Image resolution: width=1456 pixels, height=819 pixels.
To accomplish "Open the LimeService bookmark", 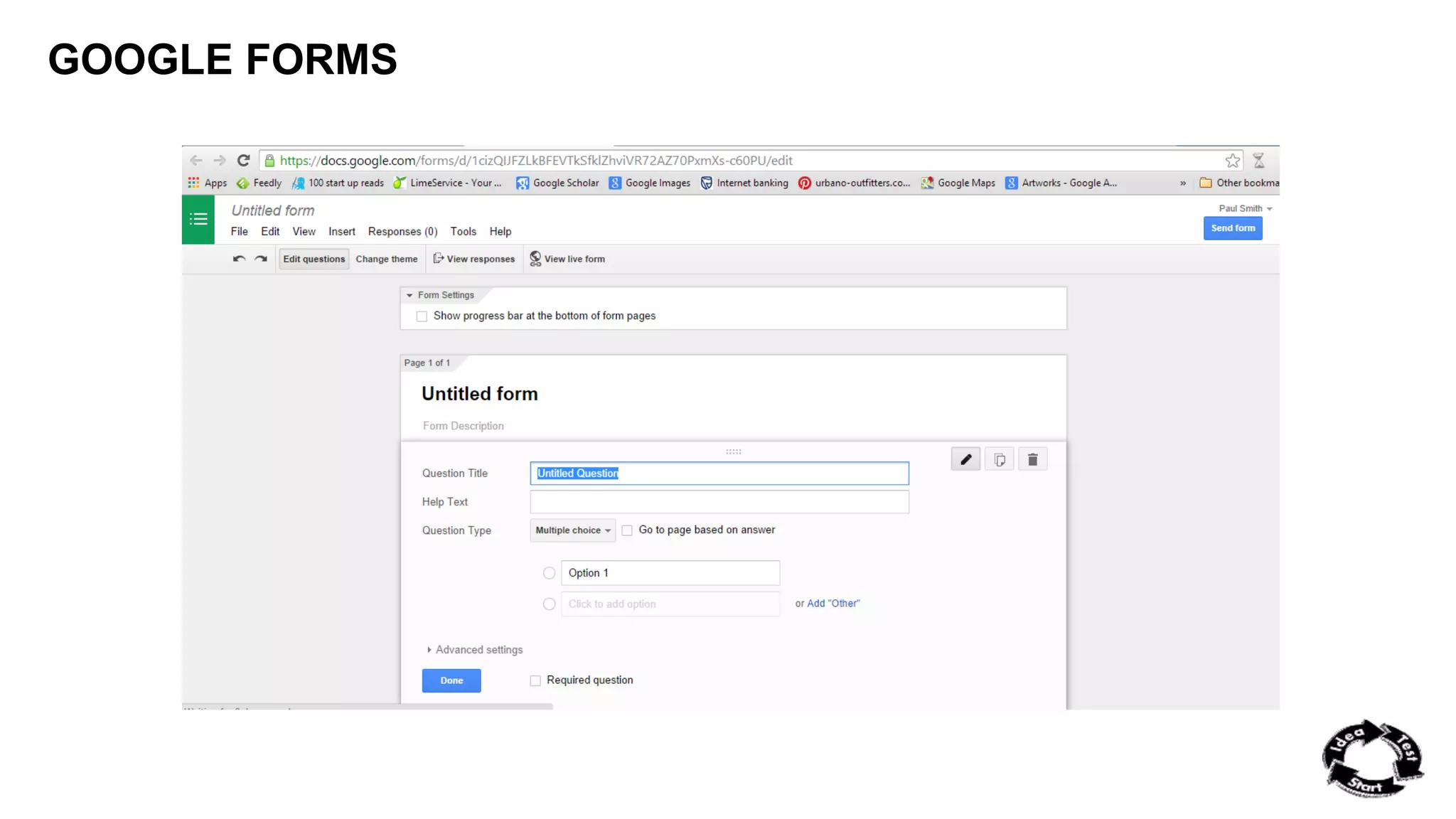I will [x=448, y=183].
